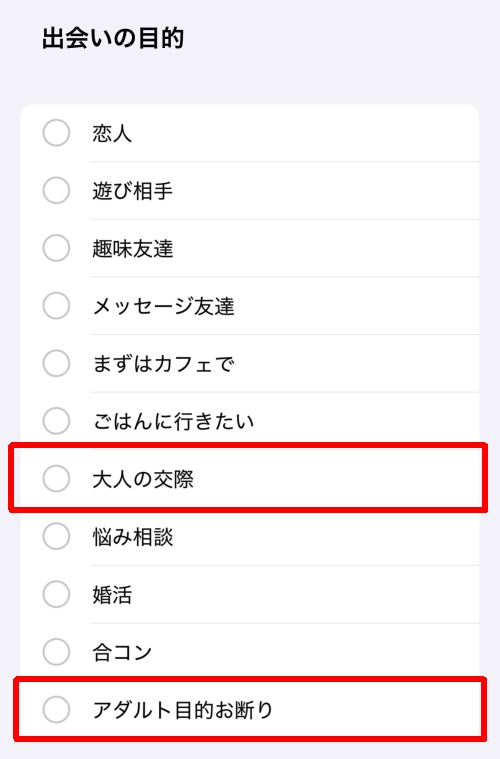Select the 大人の交際 radio button
Image resolution: width=500 pixels, height=759 pixels.
pyautogui.click(x=56, y=478)
